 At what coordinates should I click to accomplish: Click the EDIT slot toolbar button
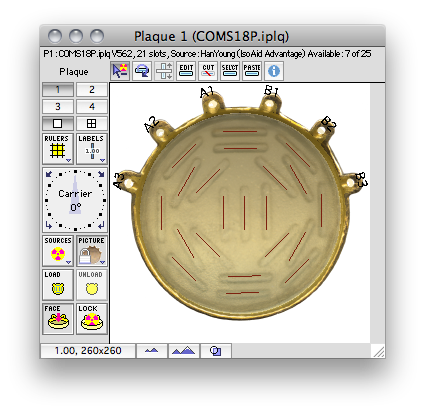(x=186, y=71)
